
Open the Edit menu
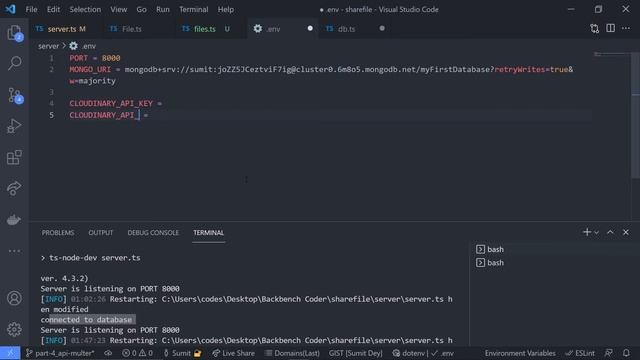53,9
